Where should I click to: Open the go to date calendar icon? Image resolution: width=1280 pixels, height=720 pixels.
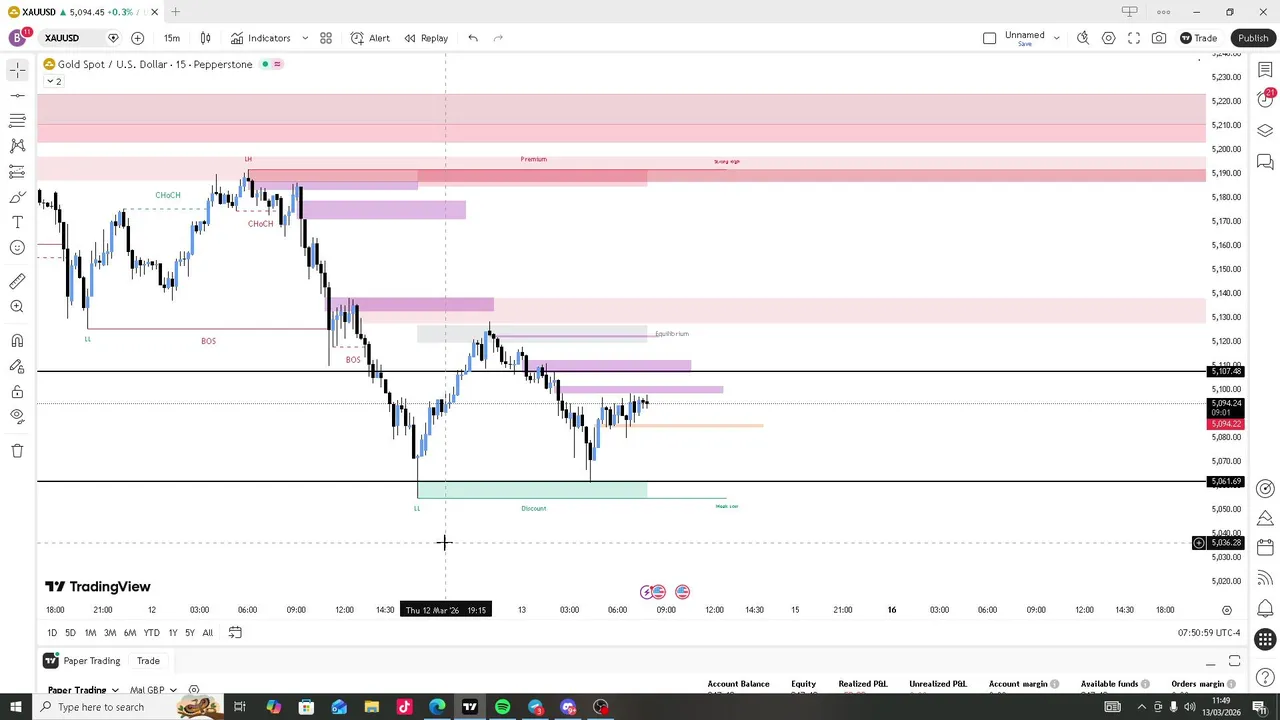click(x=235, y=633)
